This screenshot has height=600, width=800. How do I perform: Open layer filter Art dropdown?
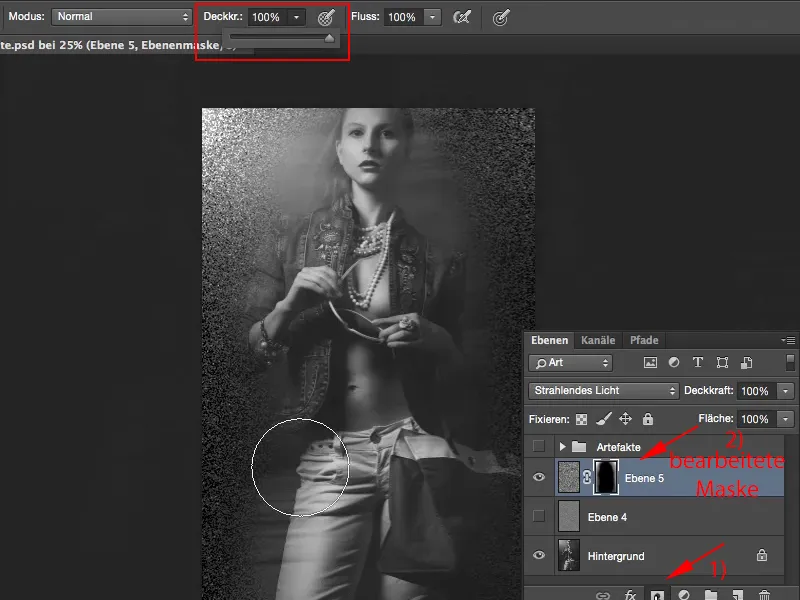pos(570,363)
